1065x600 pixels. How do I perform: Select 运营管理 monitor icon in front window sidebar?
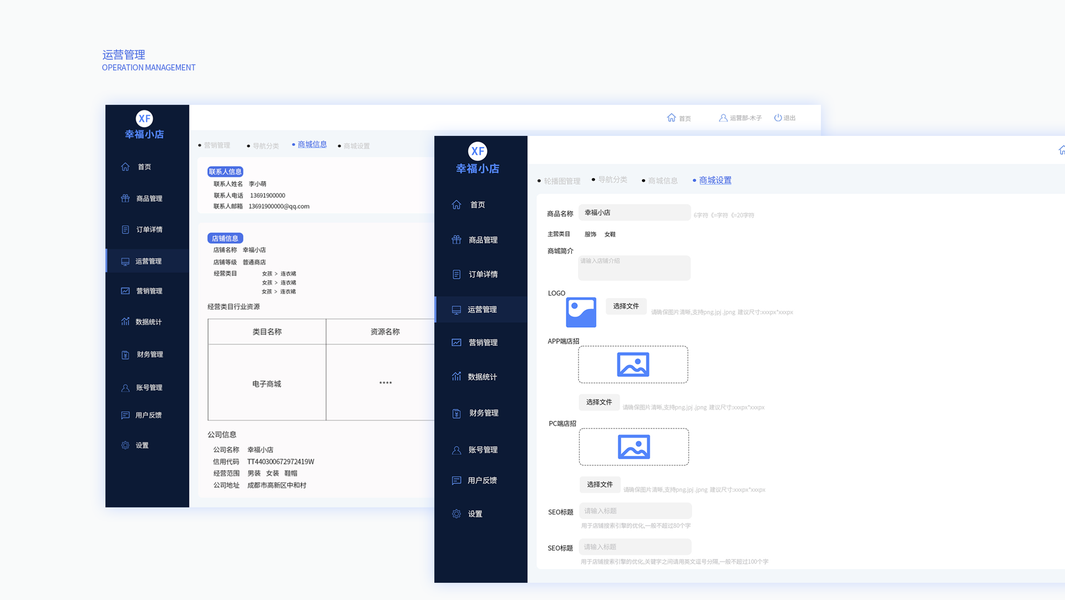click(456, 310)
